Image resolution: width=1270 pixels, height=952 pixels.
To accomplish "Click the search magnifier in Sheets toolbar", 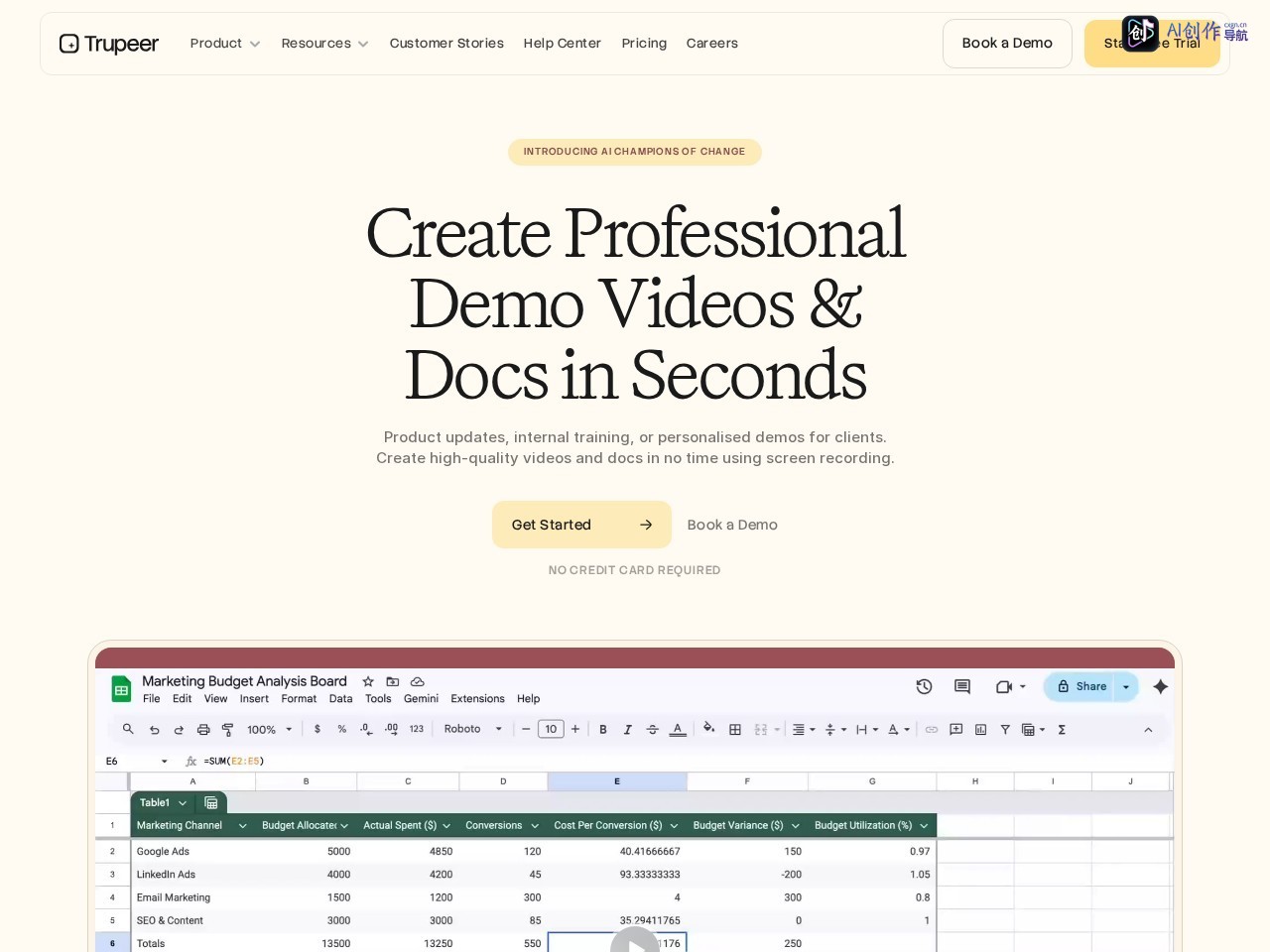I will 128,729.
